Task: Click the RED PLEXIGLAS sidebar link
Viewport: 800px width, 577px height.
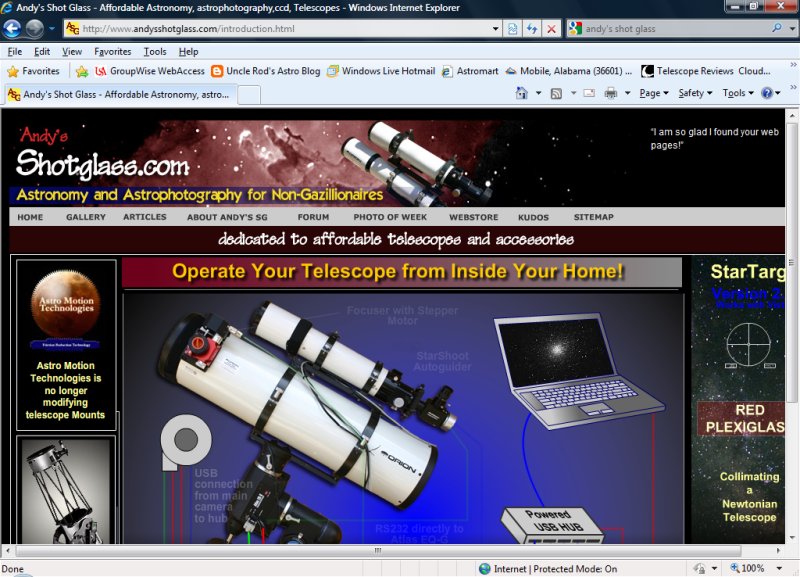Action: tap(742, 418)
